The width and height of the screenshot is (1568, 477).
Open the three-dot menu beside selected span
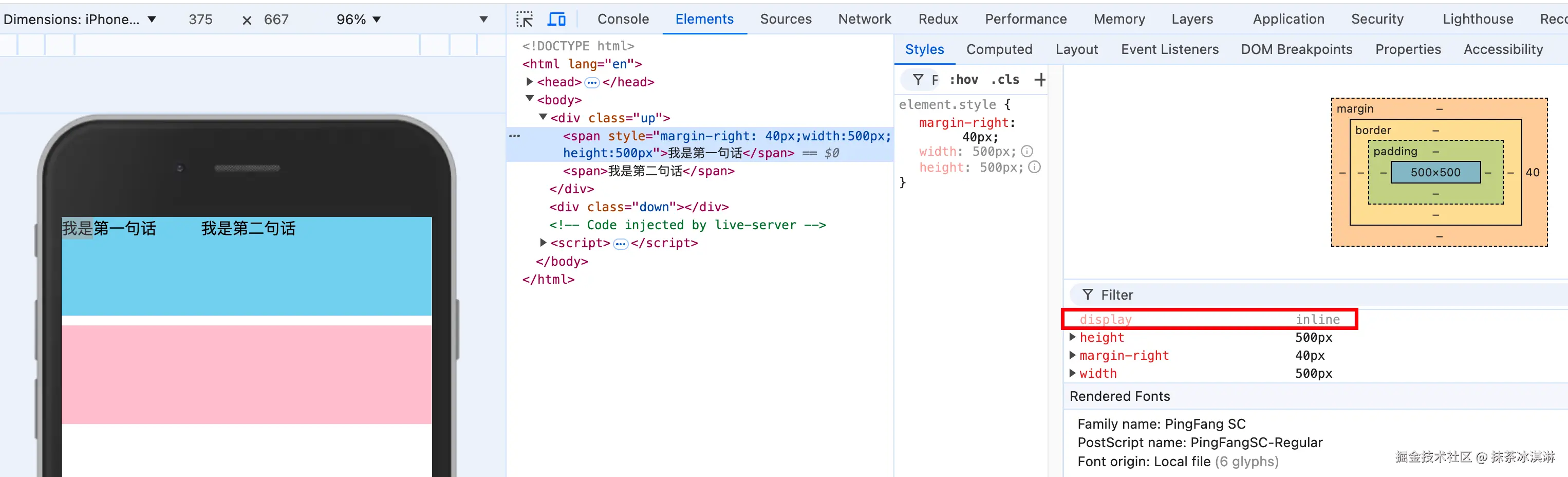tap(514, 136)
